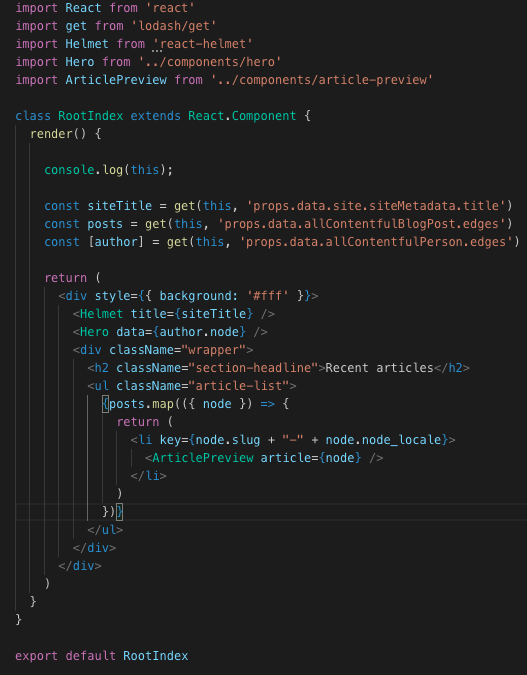Screen dimensions: 527x675
Task: Click node.node_locale in the li key
Action: click(x=383, y=440)
